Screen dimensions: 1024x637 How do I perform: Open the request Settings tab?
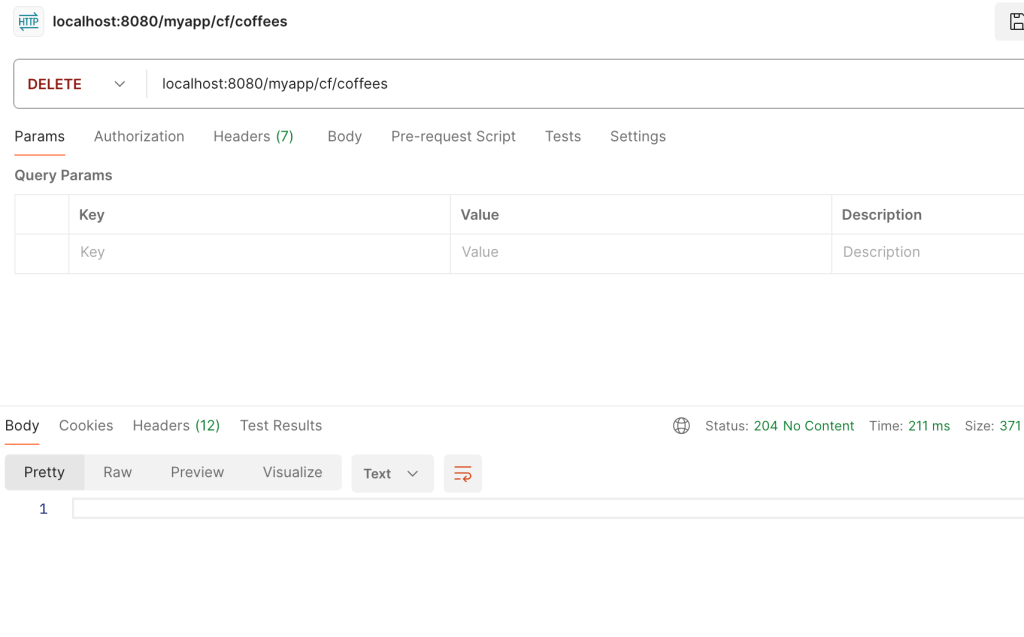pos(637,137)
